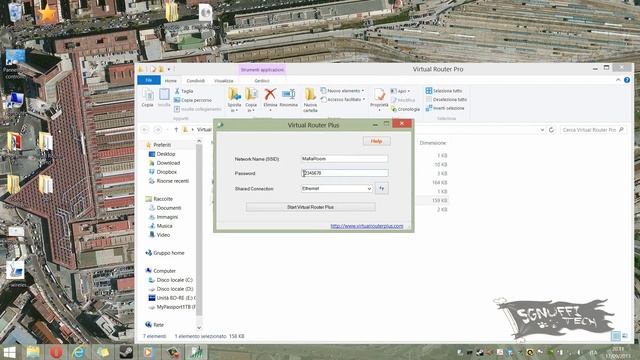The height and width of the screenshot is (360, 640).
Task: Switch to the Condividi ribbon tab
Action: pyautogui.click(x=196, y=81)
